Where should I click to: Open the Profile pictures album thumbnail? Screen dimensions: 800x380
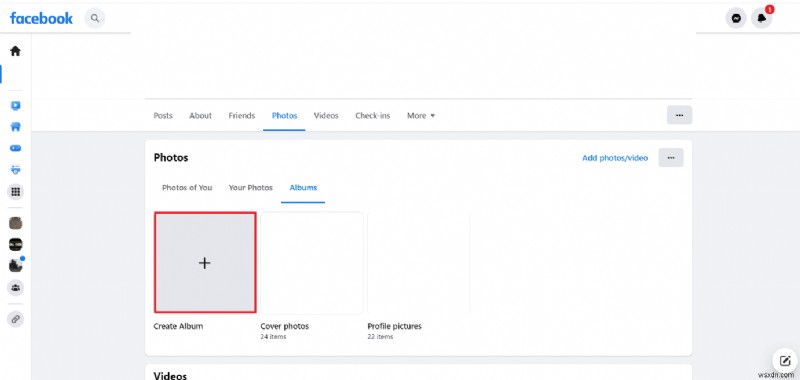coord(418,263)
